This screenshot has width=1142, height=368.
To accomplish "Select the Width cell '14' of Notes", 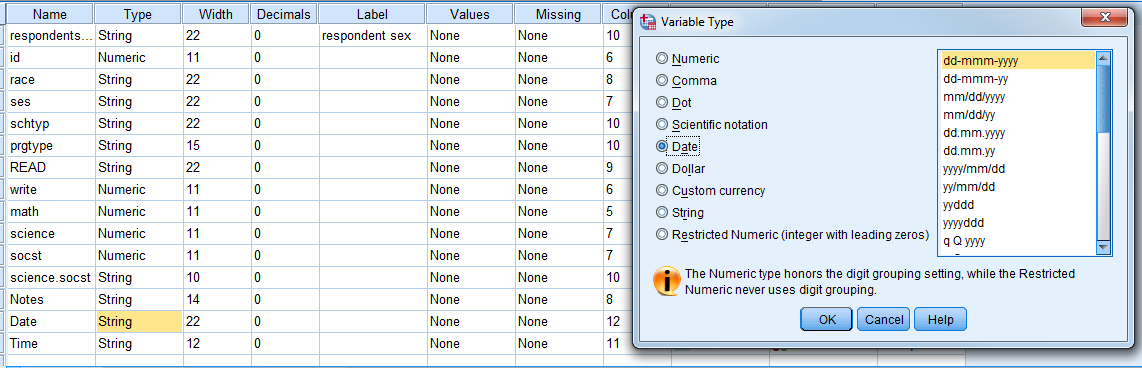I will tap(217, 300).
